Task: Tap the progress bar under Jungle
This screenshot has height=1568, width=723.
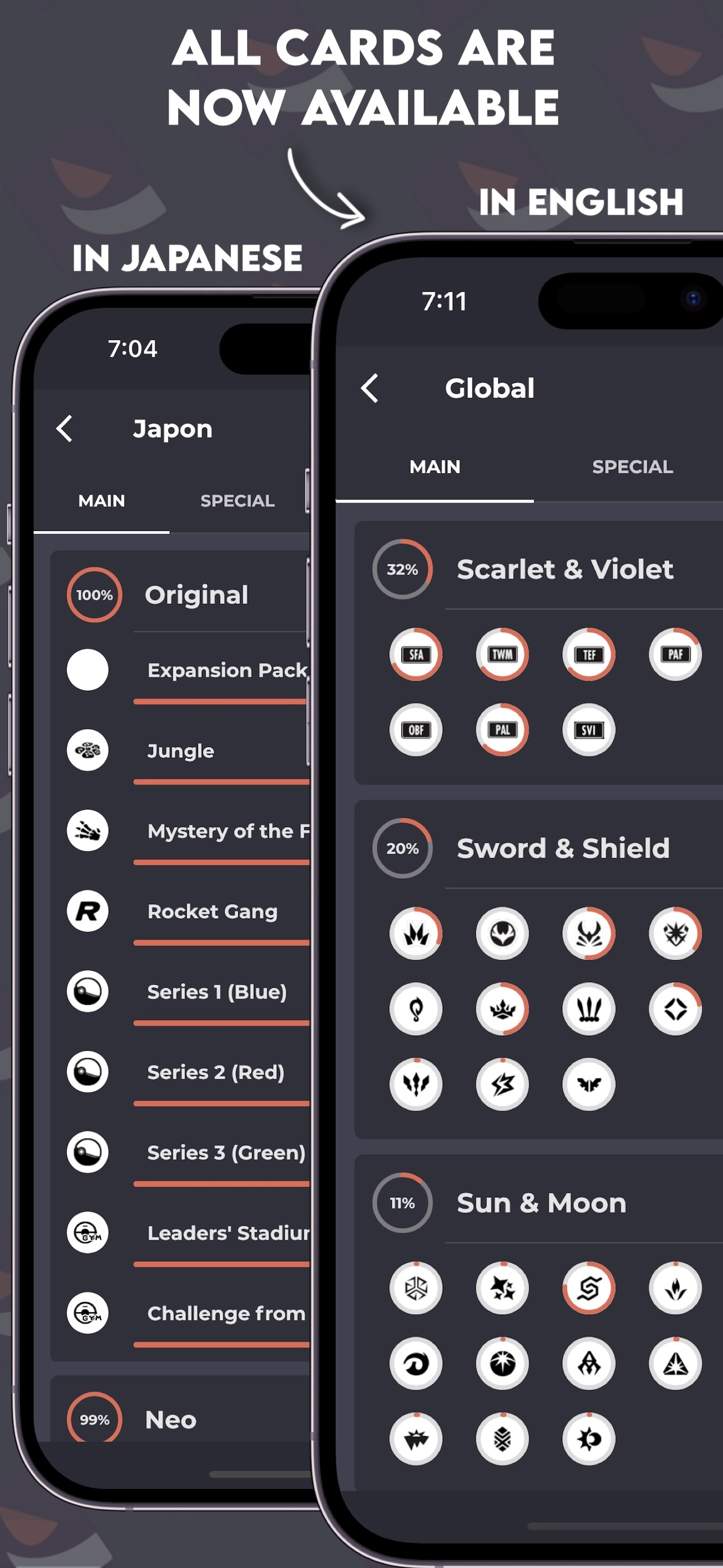Action: click(221, 782)
